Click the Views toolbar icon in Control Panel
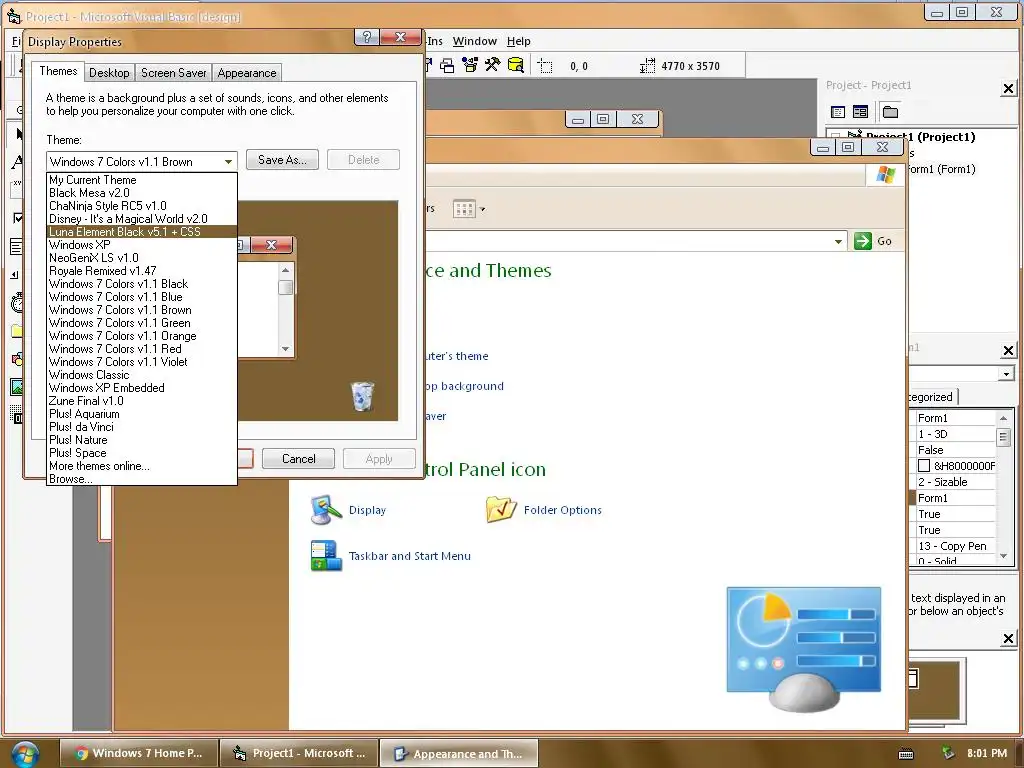 pos(464,209)
